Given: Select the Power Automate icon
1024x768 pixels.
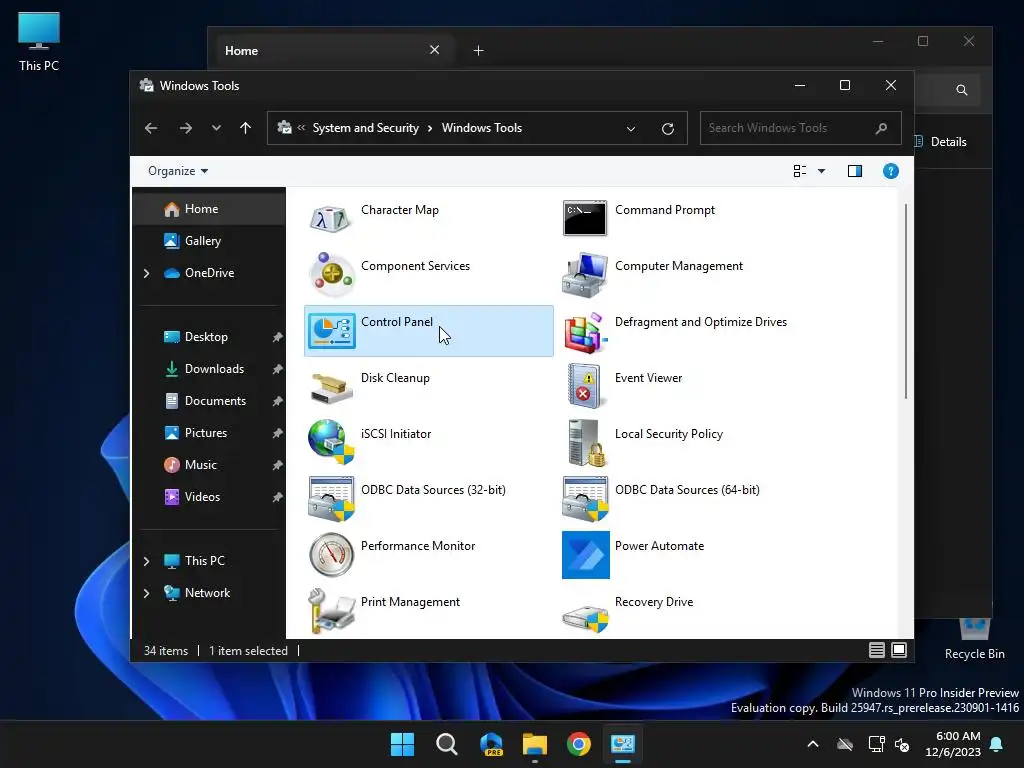Looking at the screenshot, I should pos(586,555).
